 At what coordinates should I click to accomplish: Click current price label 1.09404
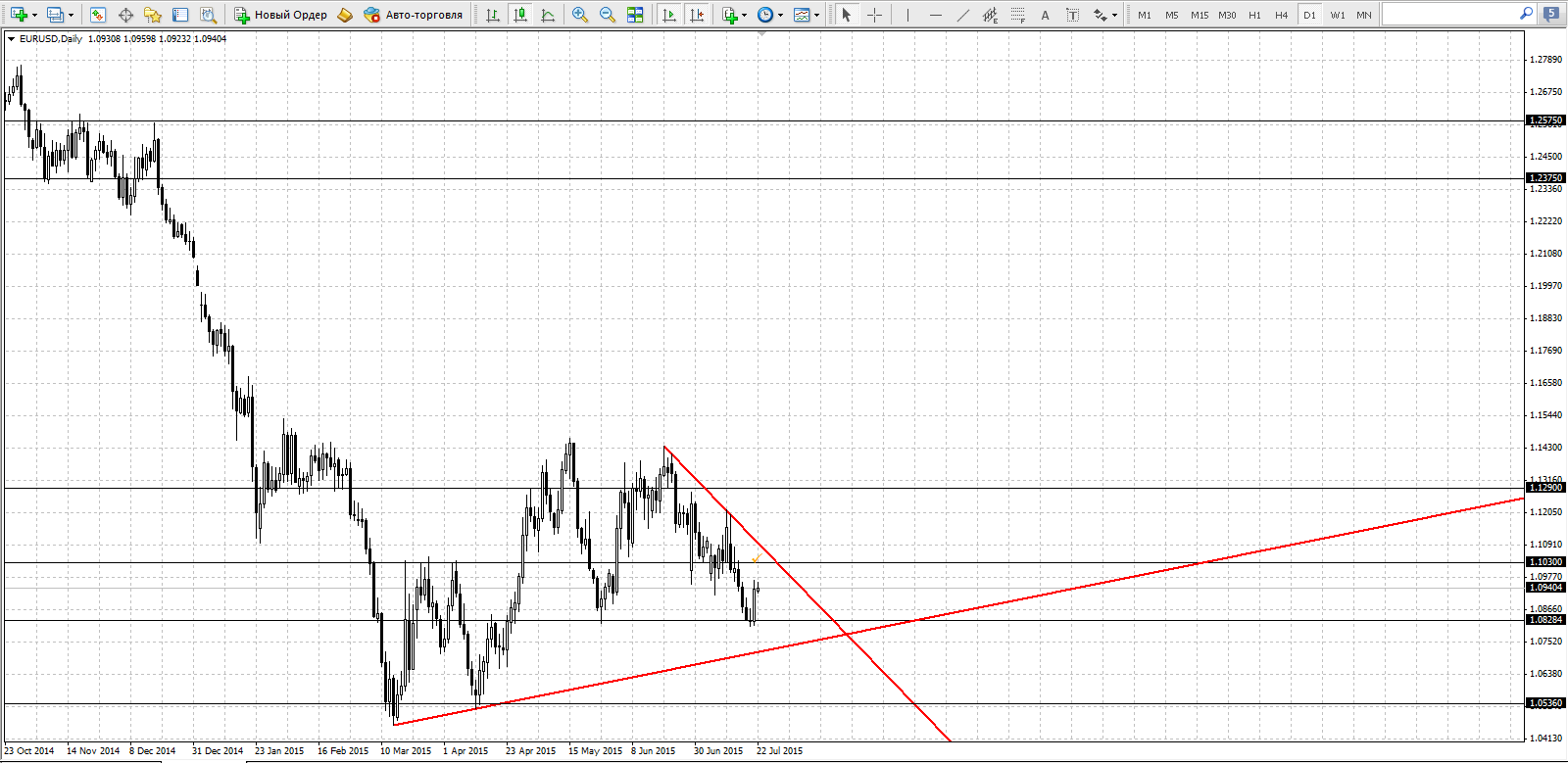click(x=1545, y=588)
